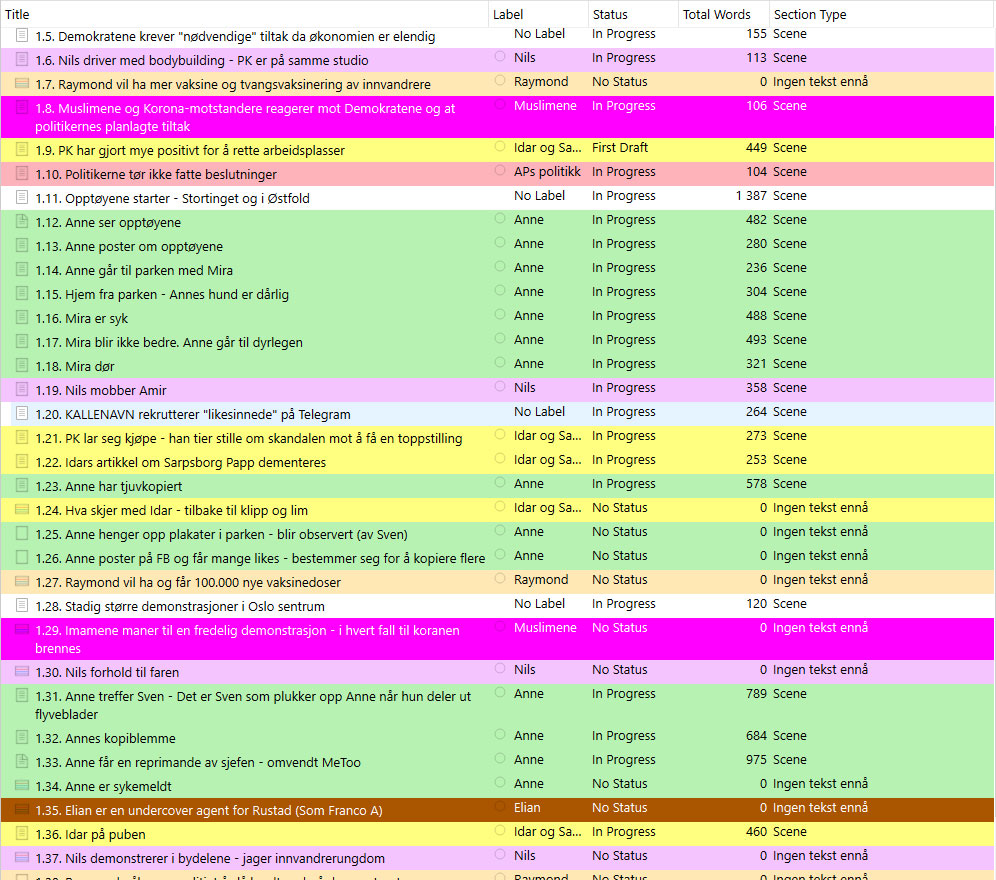This screenshot has width=996, height=880.
Task: Select the Anne label color circle in row 1.23
Action: [500, 483]
